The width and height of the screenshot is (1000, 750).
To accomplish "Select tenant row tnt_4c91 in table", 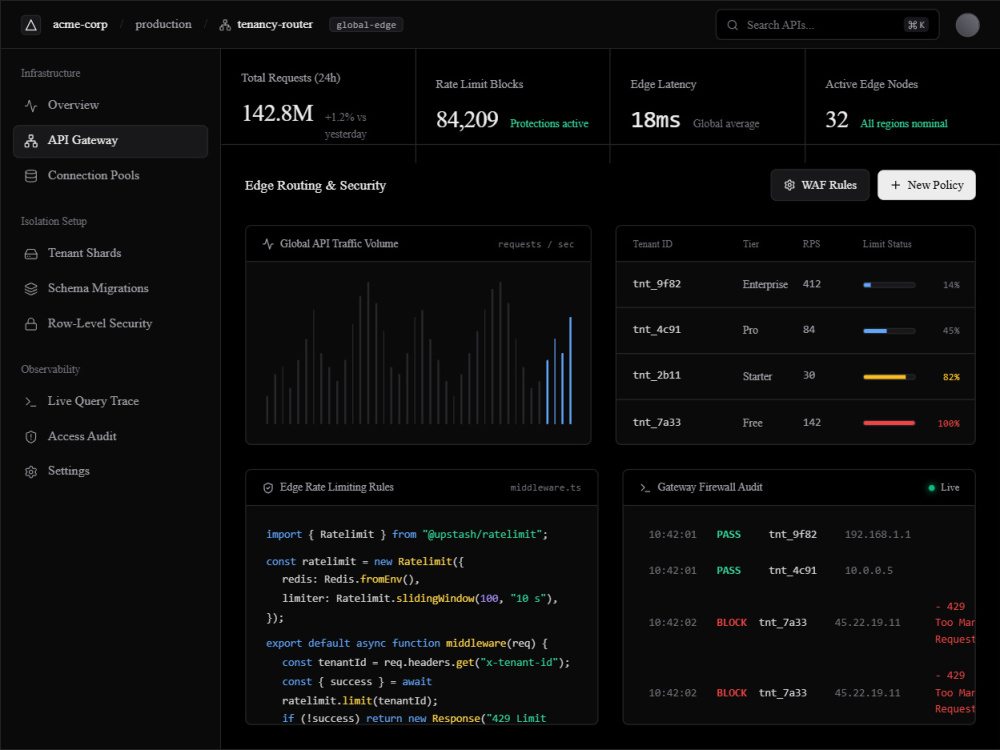I will pos(795,330).
